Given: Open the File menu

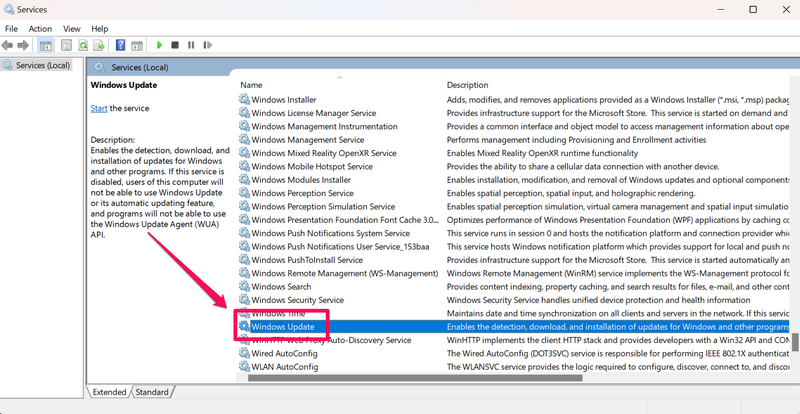Looking at the screenshot, I should pos(11,29).
